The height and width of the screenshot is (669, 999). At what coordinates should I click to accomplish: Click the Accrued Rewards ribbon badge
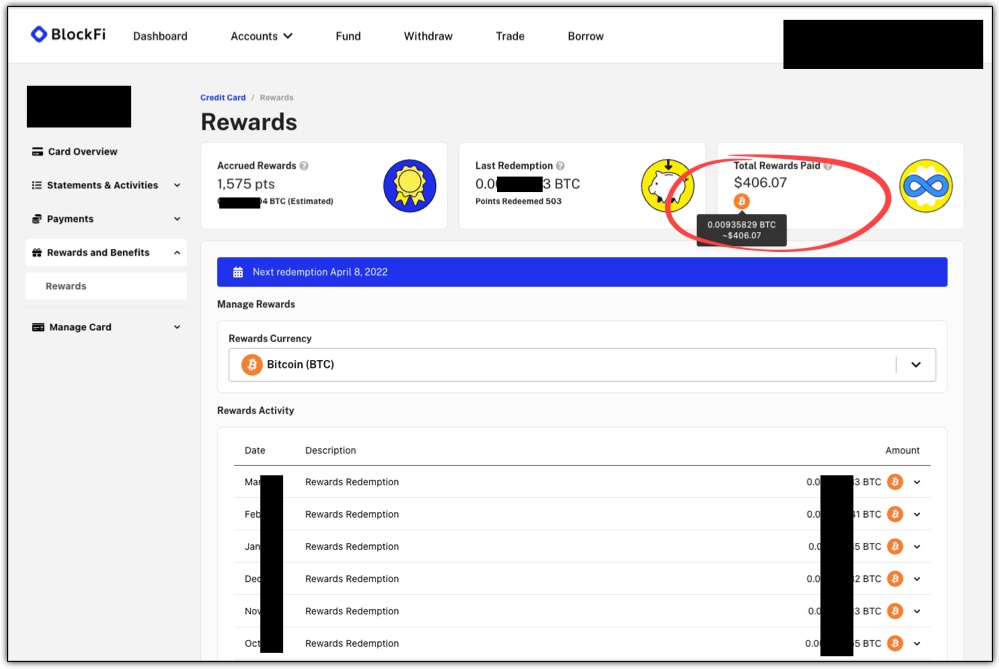(410, 185)
